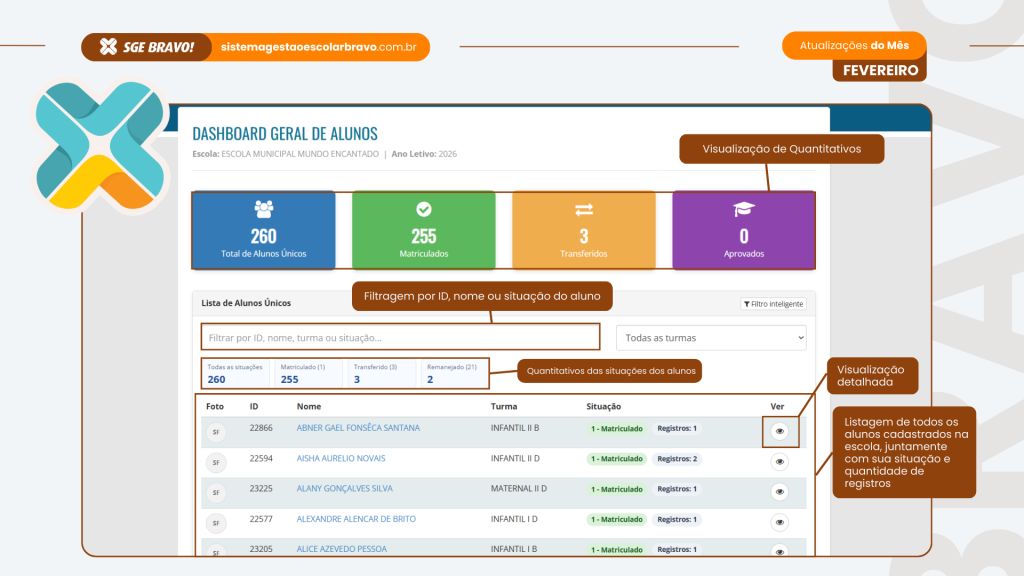Open the Filtro inteligente button
The height and width of the screenshot is (576, 1024).
pyautogui.click(x=773, y=304)
